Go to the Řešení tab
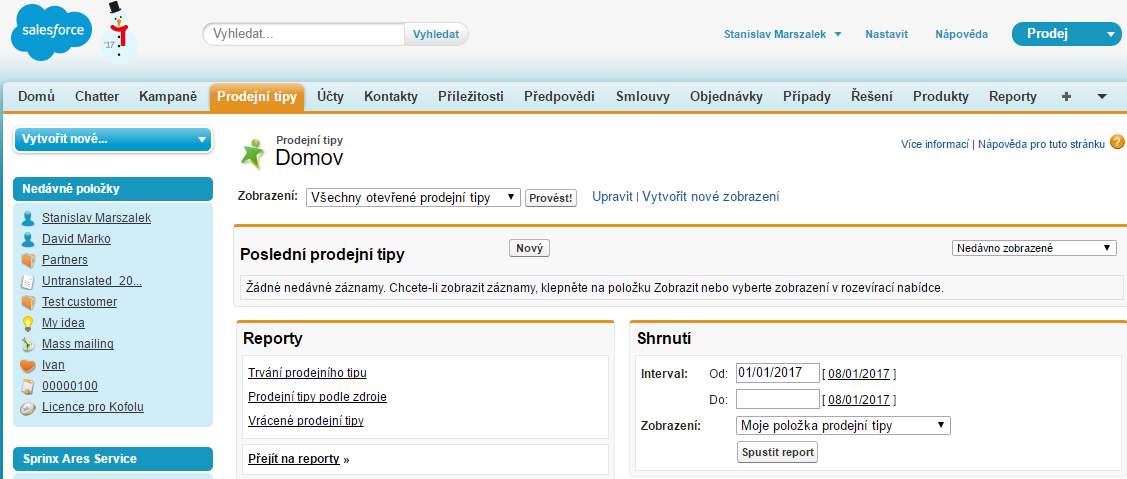The height and width of the screenshot is (479, 1127). click(872, 96)
